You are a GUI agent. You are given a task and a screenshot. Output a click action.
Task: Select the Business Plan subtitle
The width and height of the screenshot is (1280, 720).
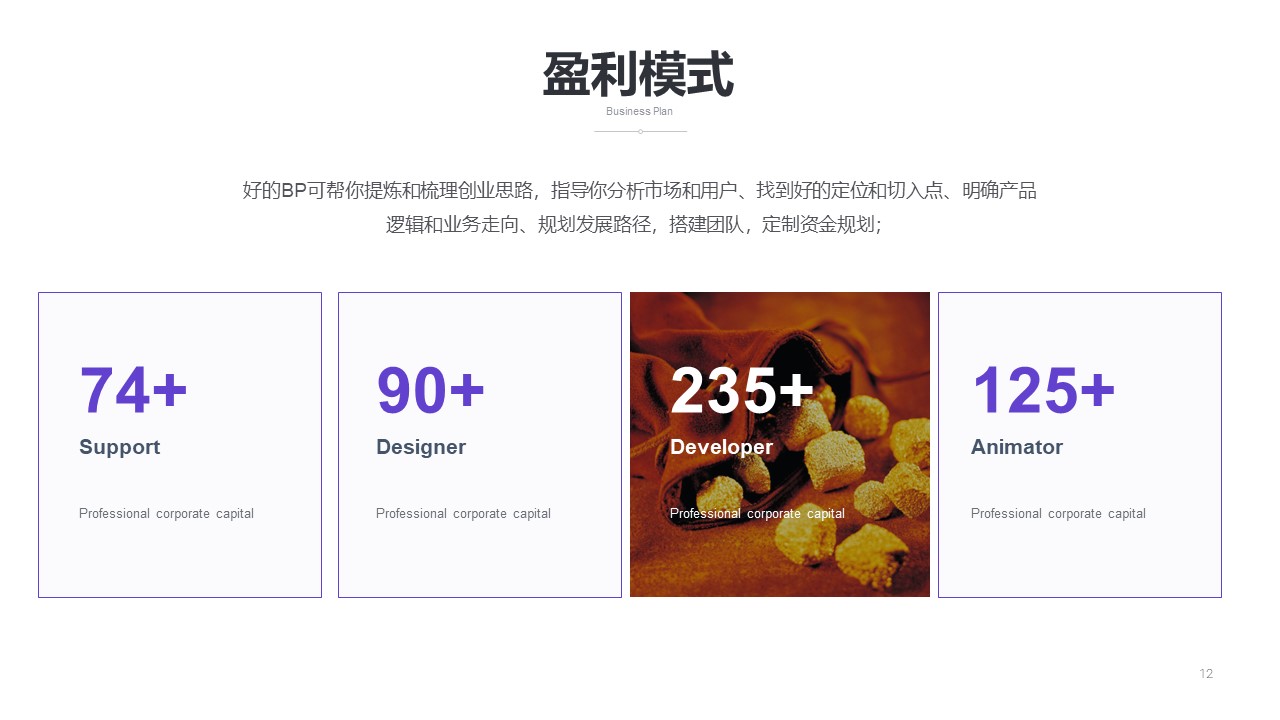(x=639, y=112)
